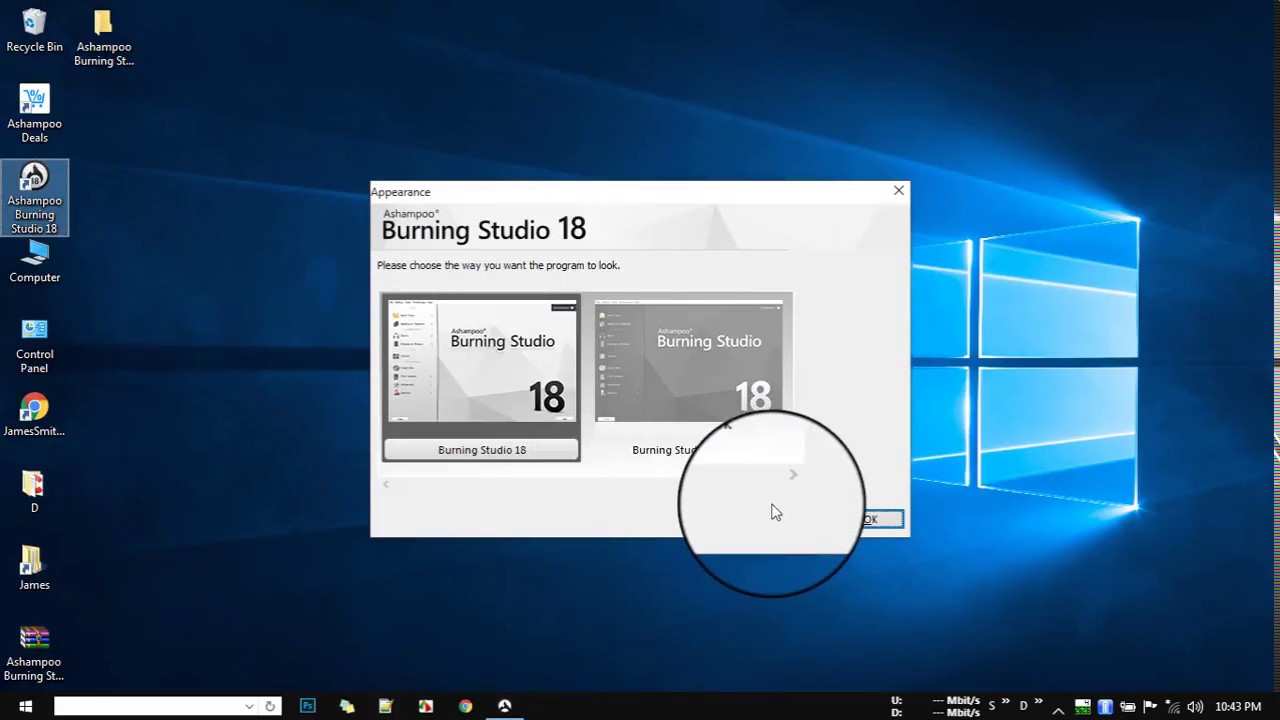Click inside the taskbar address input field
Image resolution: width=1280 pixels, height=720 pixels.
148,706
